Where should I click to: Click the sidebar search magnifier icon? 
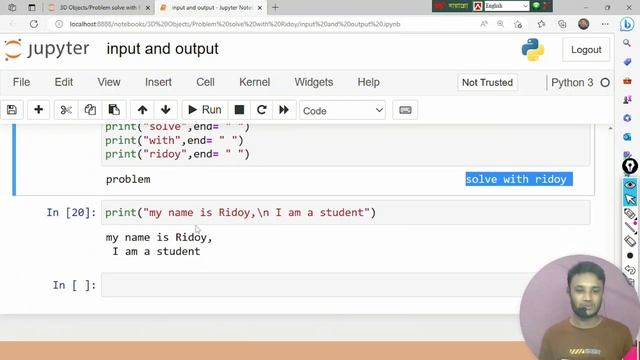(627, 43)
